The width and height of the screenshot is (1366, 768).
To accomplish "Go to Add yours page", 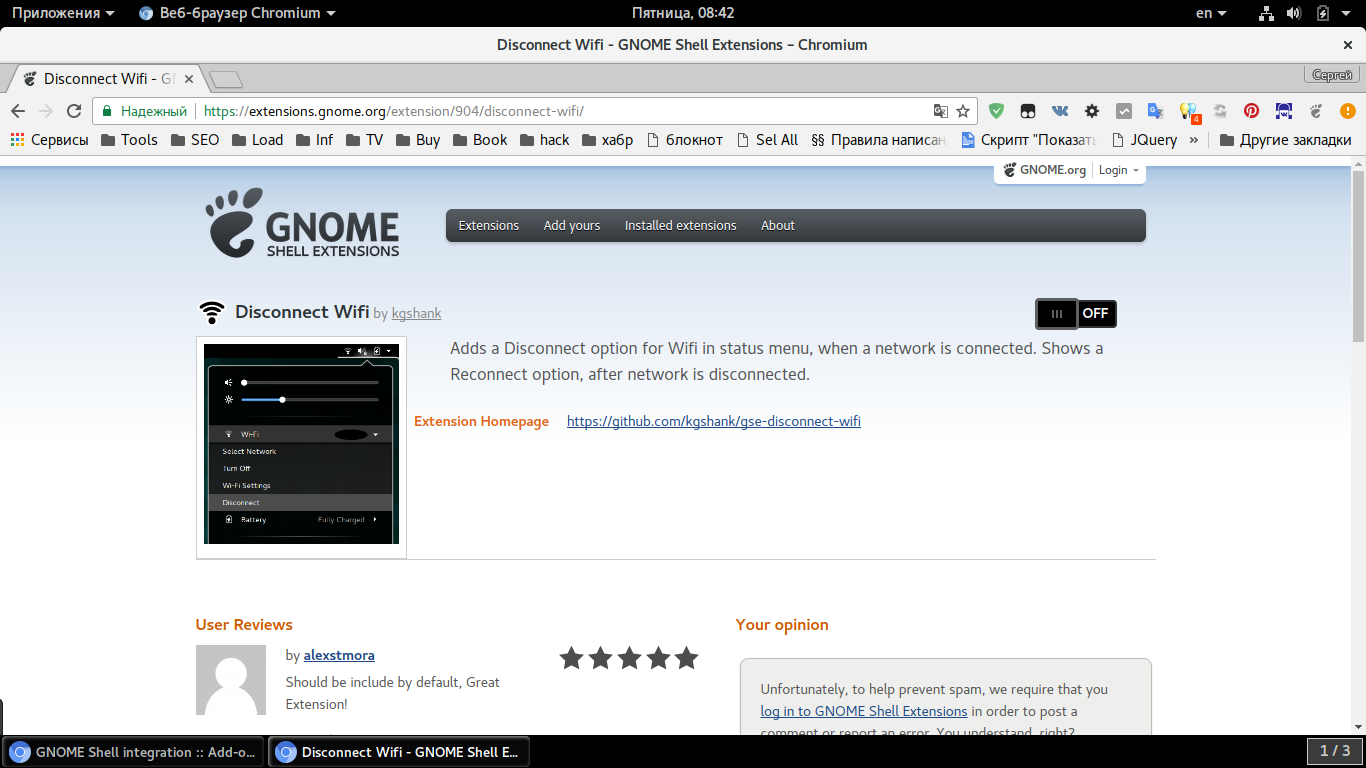I will tap(572, 225).
